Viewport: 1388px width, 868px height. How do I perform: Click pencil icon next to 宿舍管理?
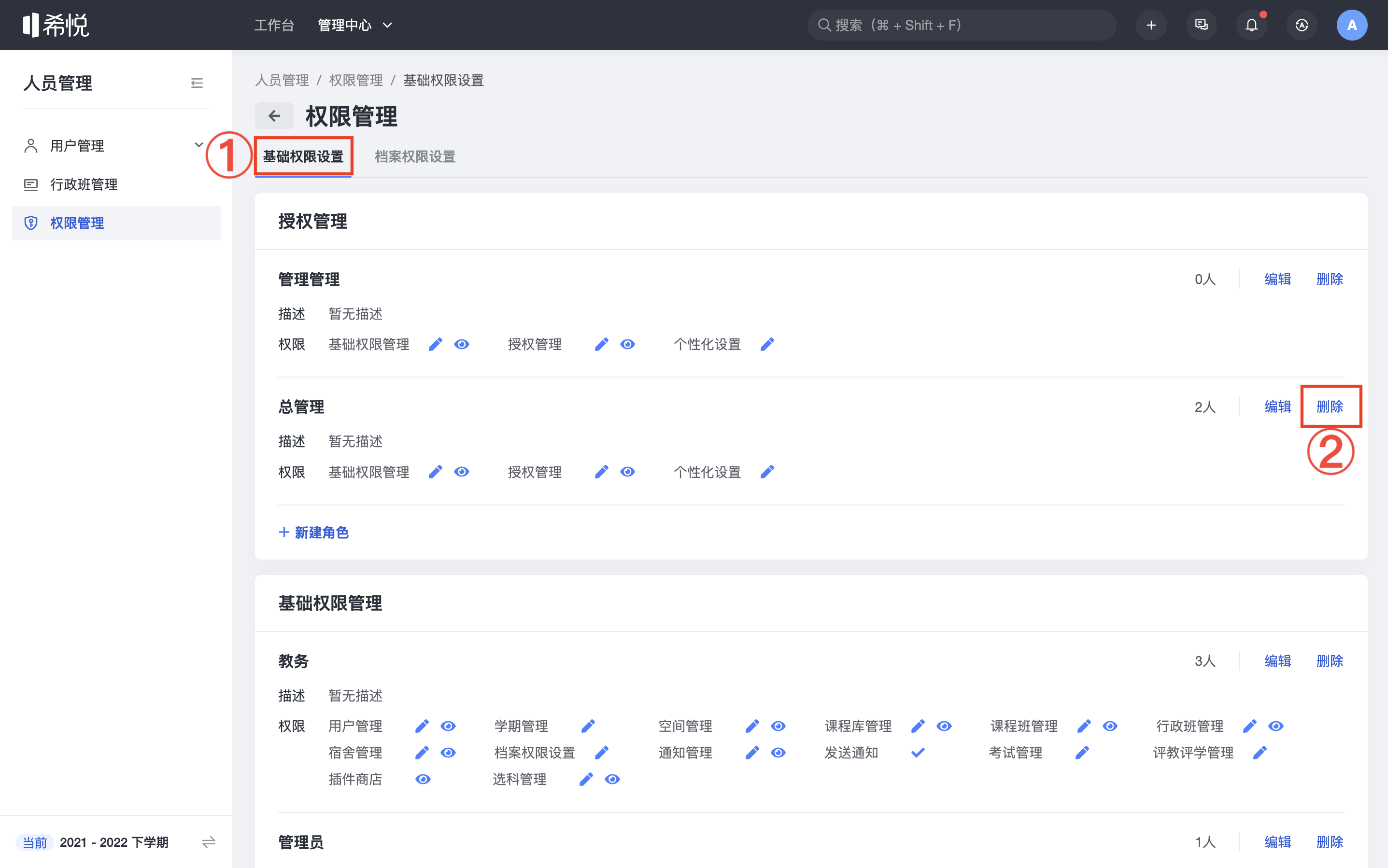click(422, 753)
